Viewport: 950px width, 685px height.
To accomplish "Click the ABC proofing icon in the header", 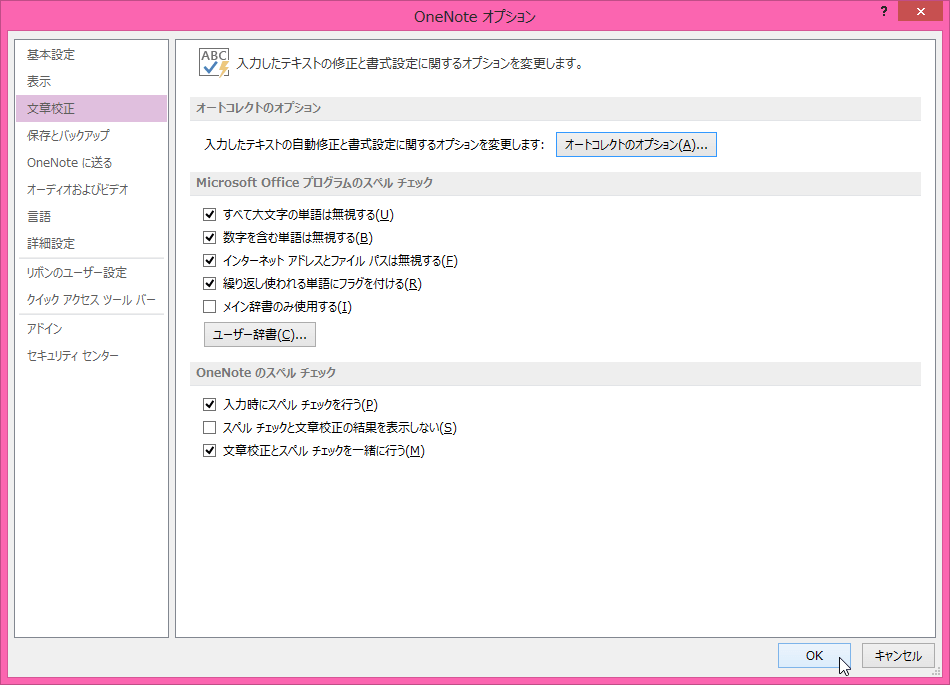I will tap(214, 62).
